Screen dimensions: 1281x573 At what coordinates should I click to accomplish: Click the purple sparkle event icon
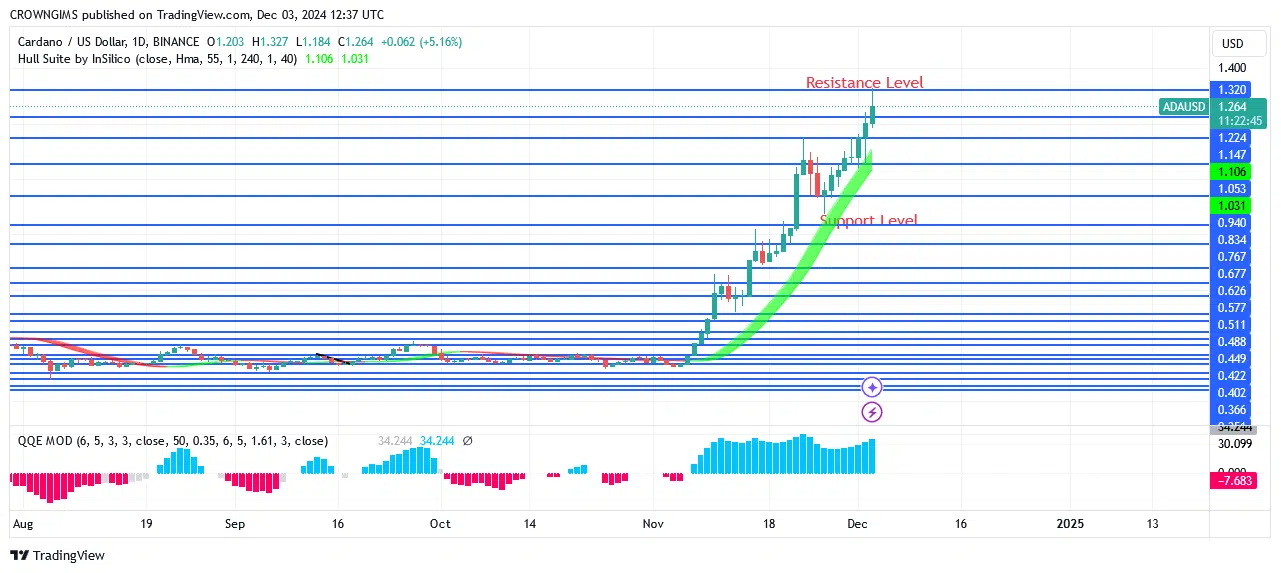(872, 387)
